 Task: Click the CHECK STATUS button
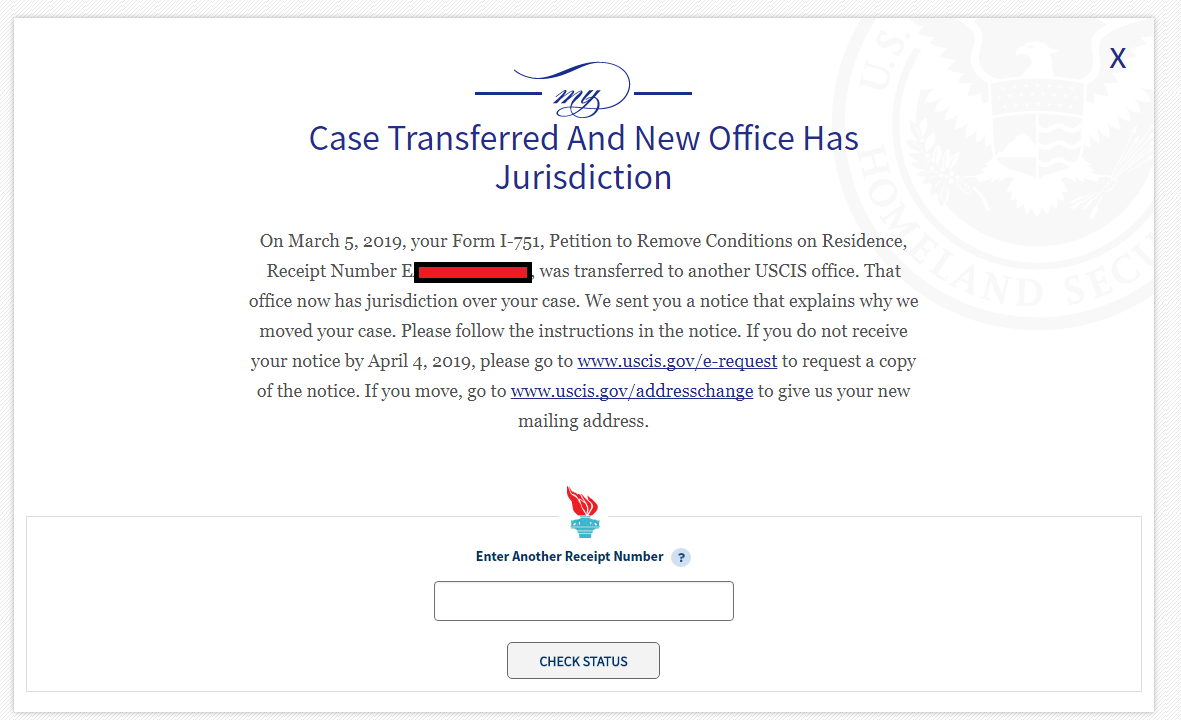pyautogui.click(x=583, y=661)
